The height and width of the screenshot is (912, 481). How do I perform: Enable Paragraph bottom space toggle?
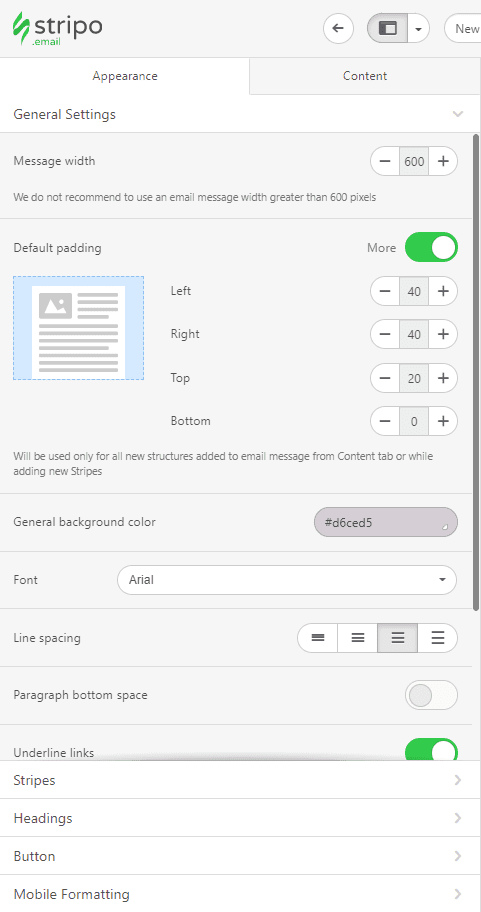tap(432, 695)
